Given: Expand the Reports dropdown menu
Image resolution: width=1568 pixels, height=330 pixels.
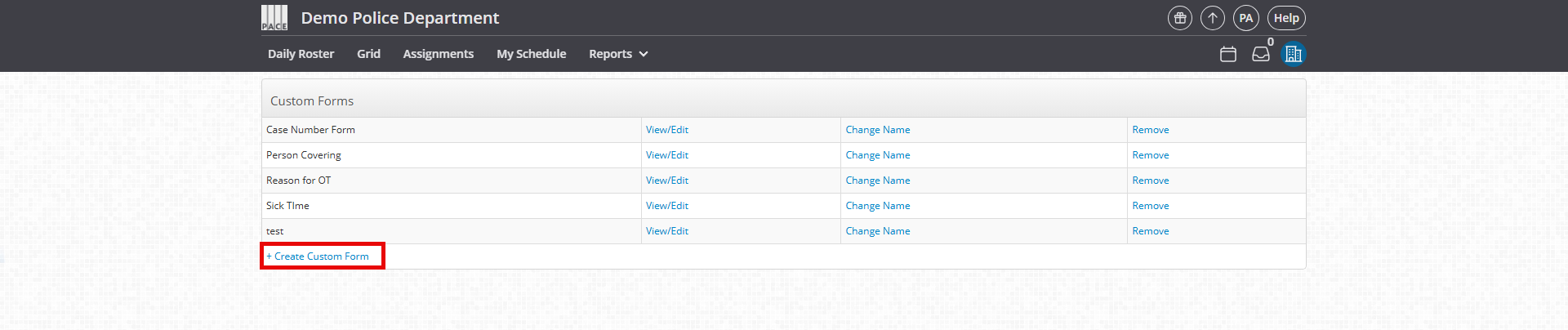Looking at the screenshot, I should [618, 54].
